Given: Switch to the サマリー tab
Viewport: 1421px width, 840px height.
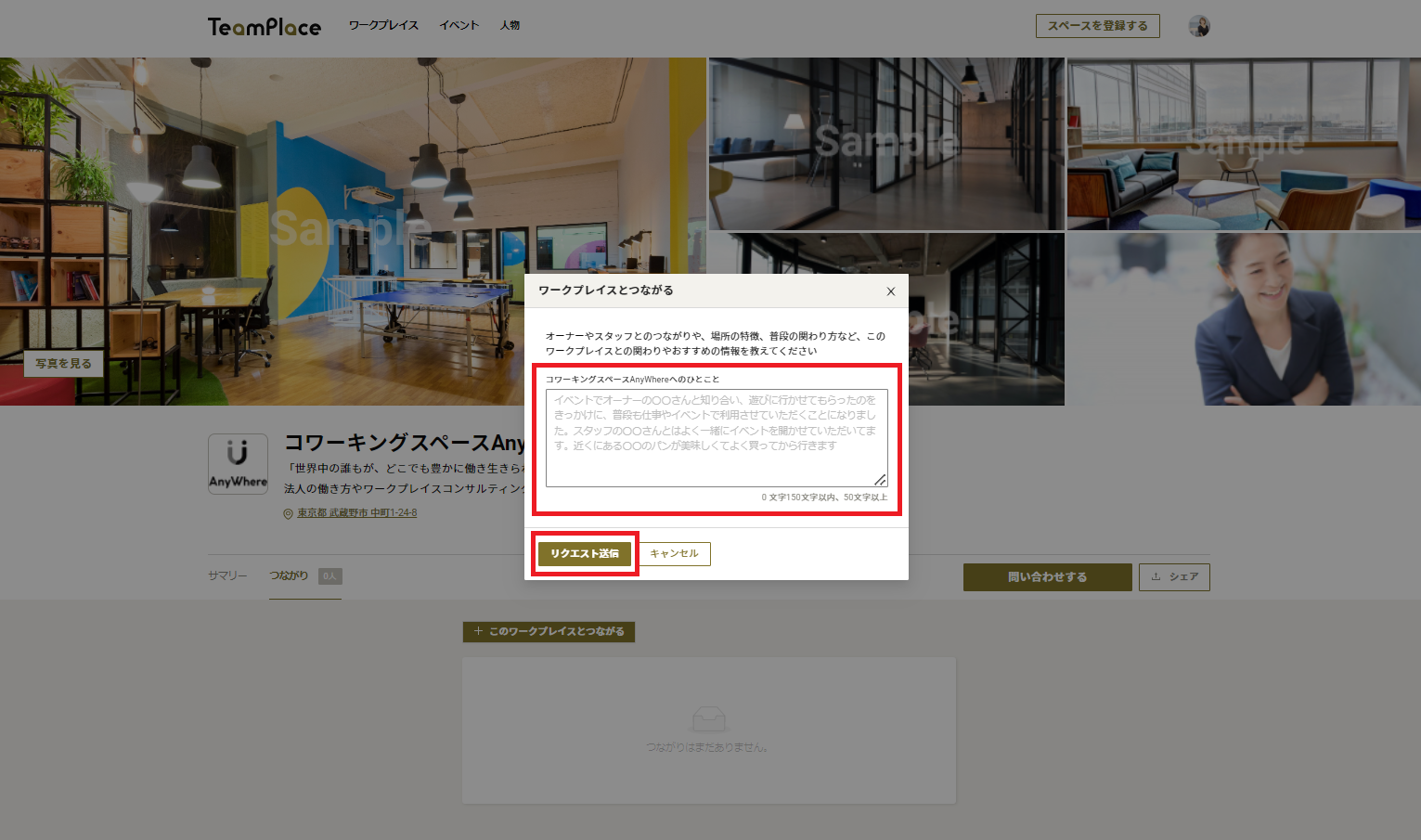Looking at the screenshot, I should coord(227,575).
